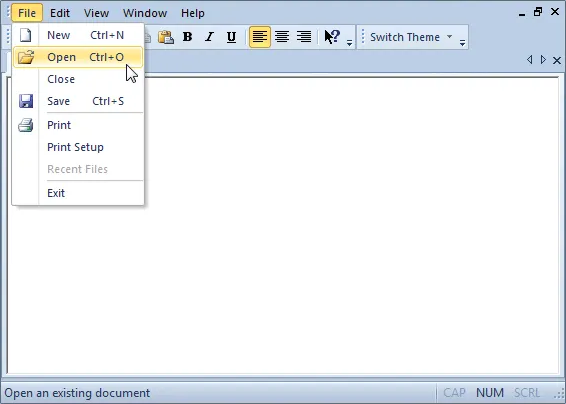
Task: Click the Print printer icon
Action: (26, 125)
